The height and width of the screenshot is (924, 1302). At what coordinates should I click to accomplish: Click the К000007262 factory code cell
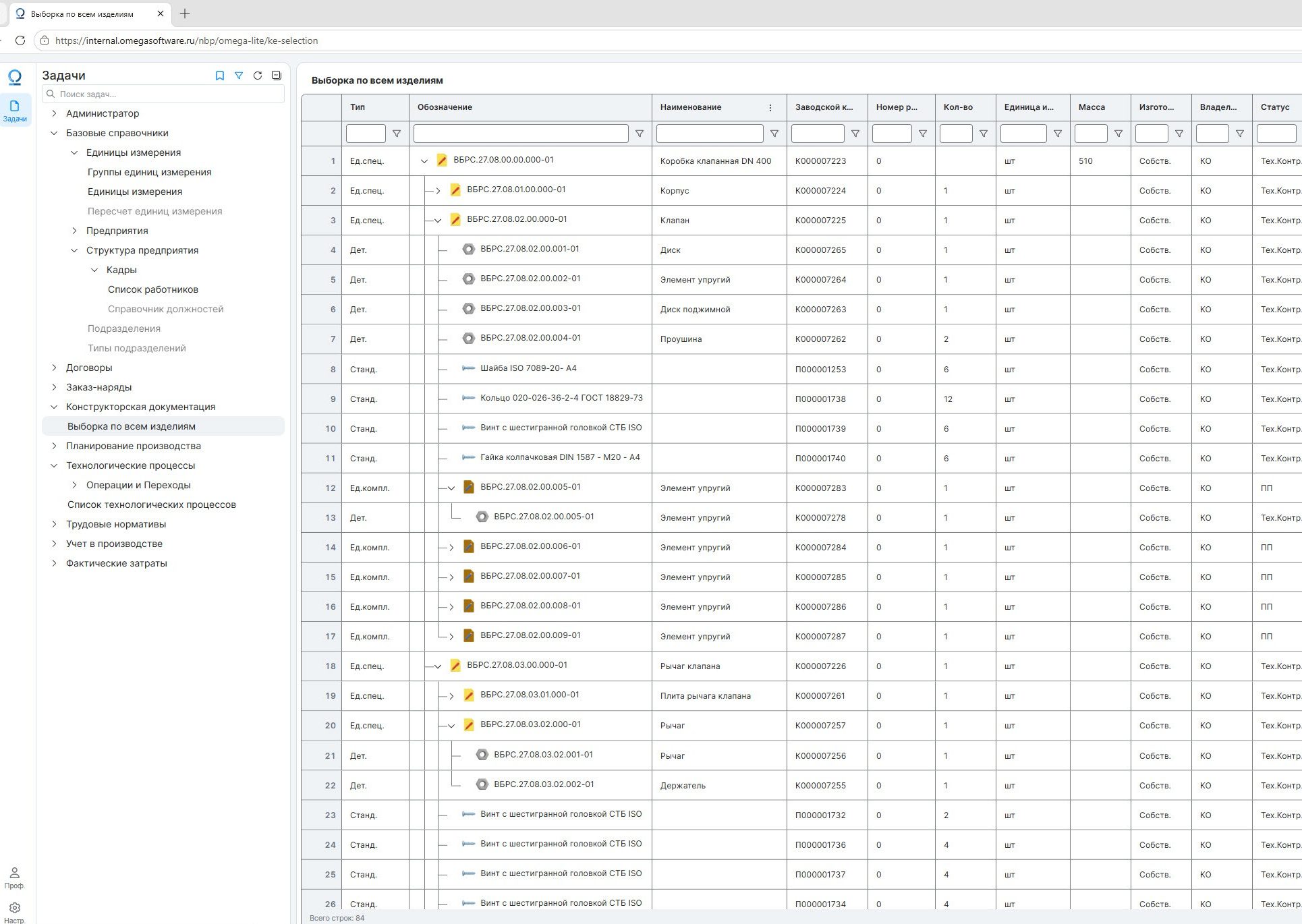(827, 339)
